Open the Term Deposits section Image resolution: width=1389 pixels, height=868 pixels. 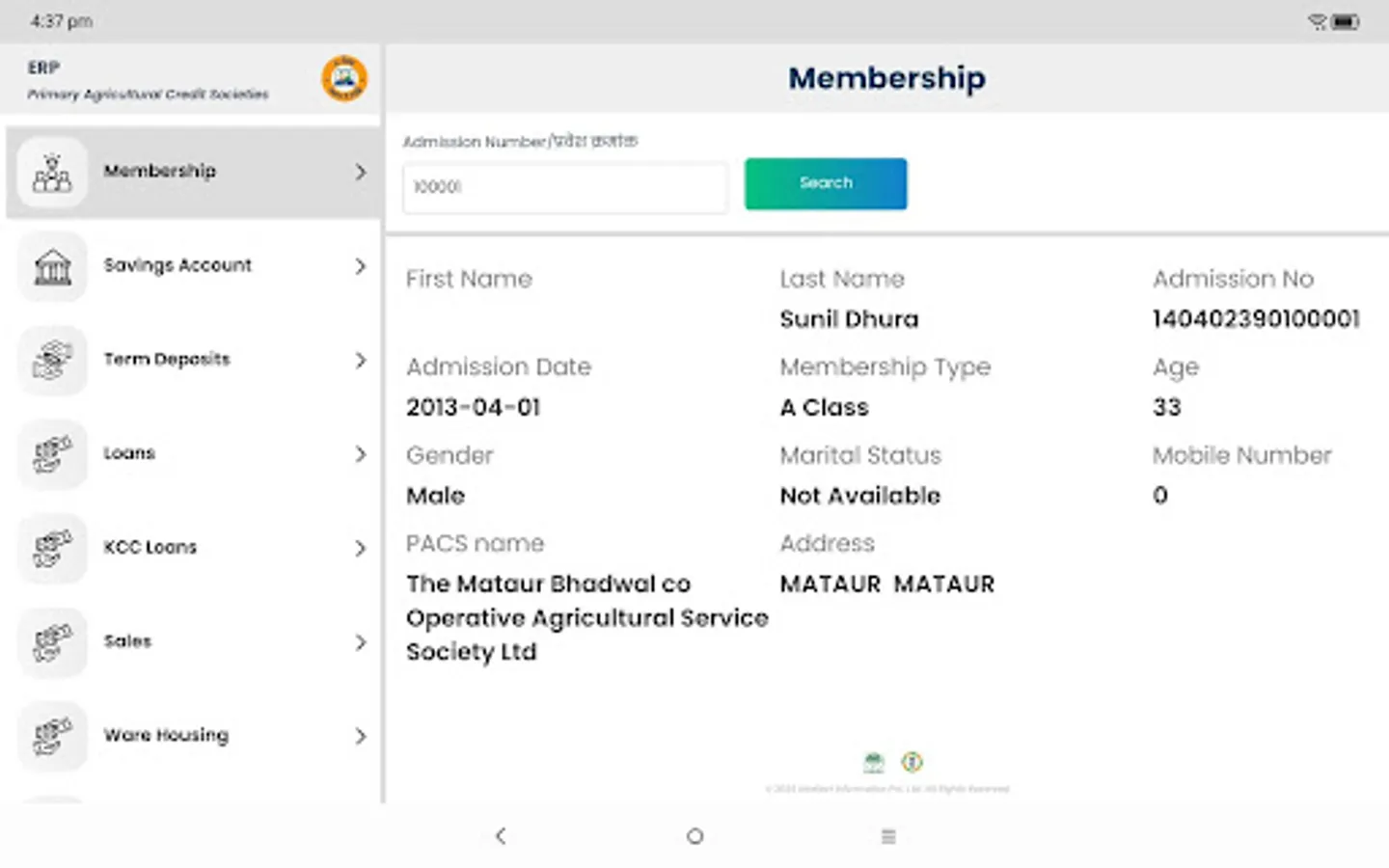[x=167, y=360]
